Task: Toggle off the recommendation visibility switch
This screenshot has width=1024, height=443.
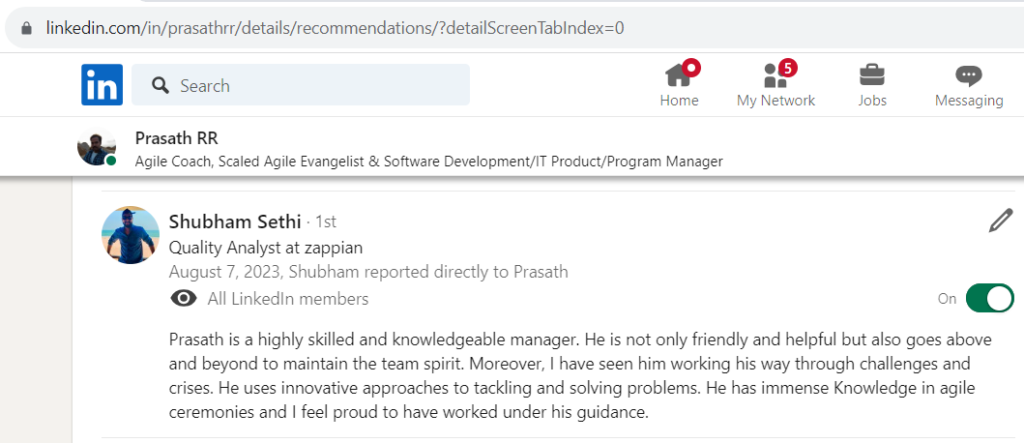Action: (989, 298)
